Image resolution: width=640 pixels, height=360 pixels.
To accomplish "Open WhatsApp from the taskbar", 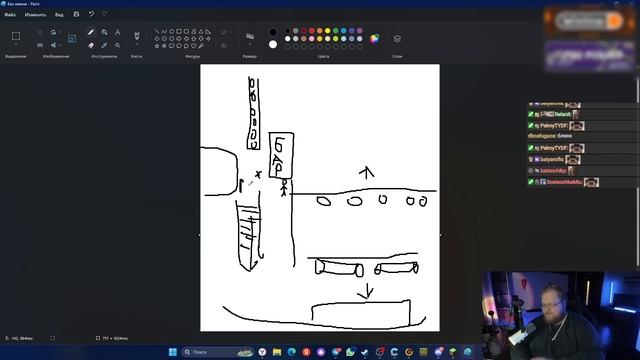I will 350,352.
